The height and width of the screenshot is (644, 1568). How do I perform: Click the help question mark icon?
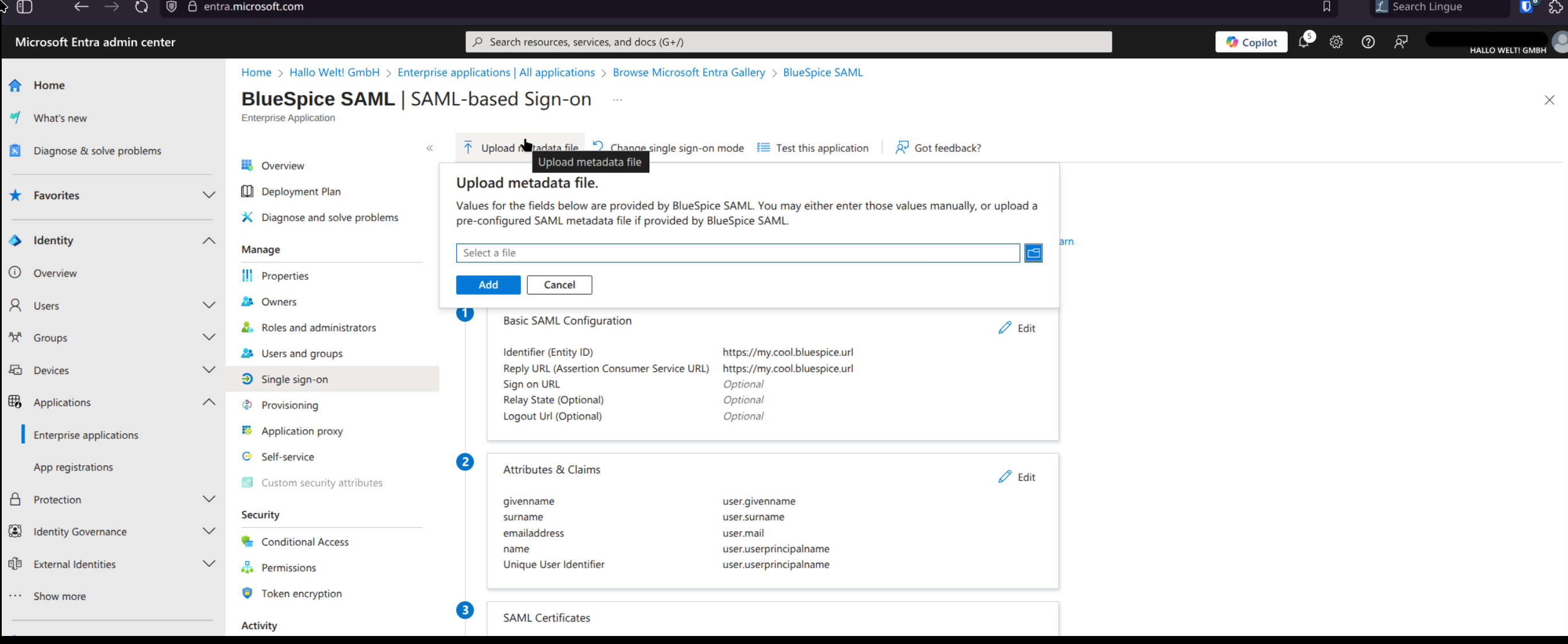1368,42
